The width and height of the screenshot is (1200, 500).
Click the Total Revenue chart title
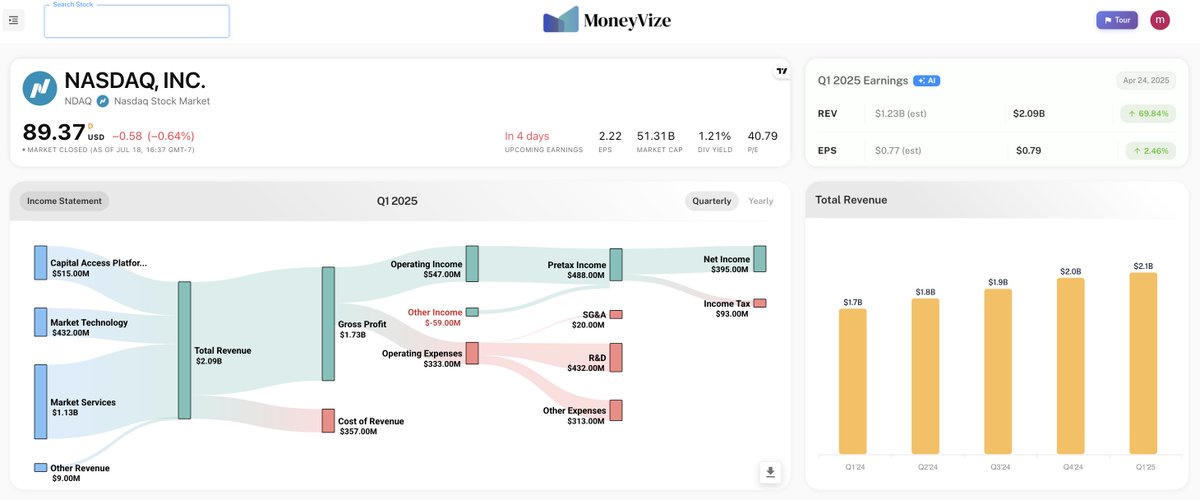[851, 200]
